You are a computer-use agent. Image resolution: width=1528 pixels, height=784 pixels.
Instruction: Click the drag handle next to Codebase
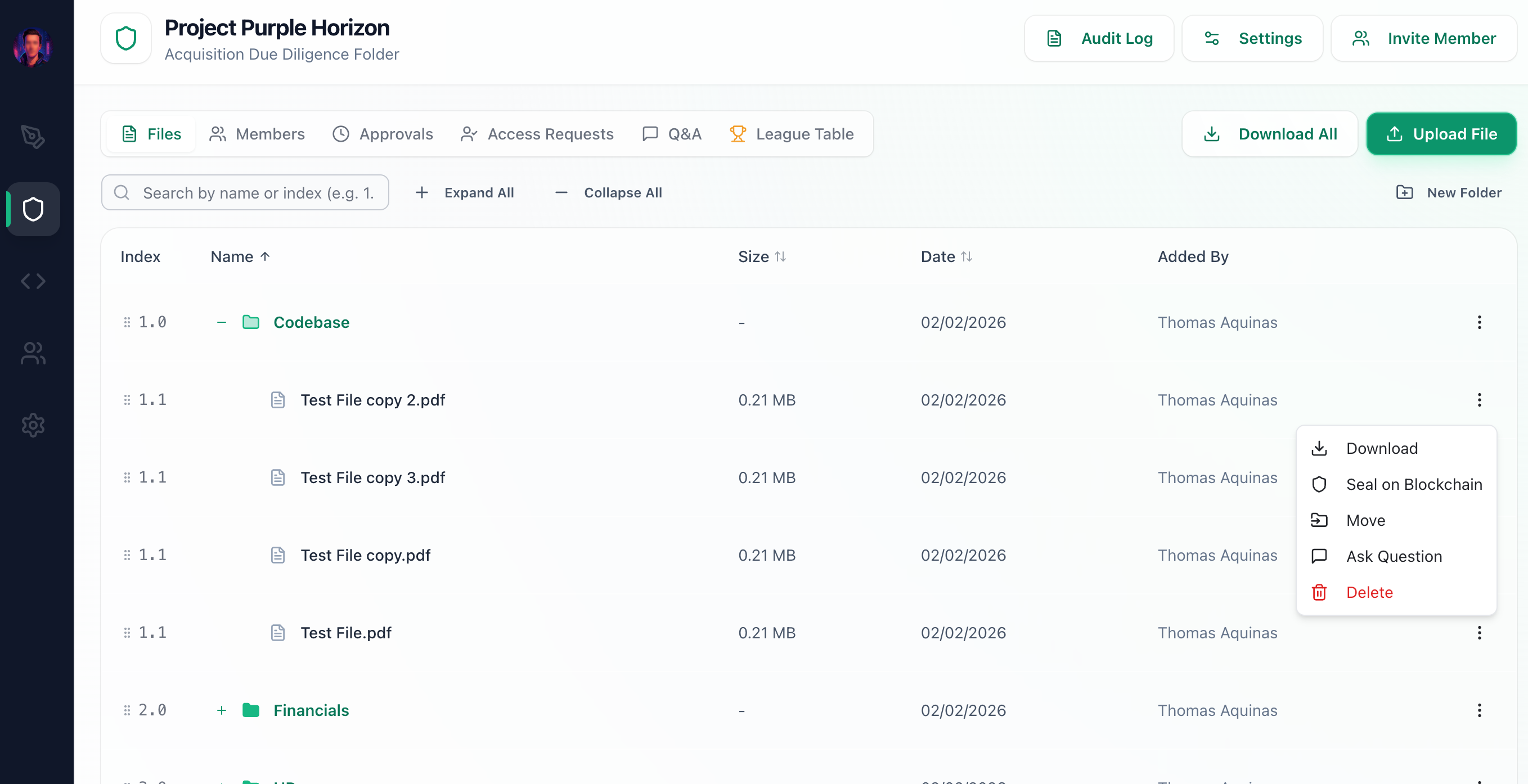coord(127,322)
